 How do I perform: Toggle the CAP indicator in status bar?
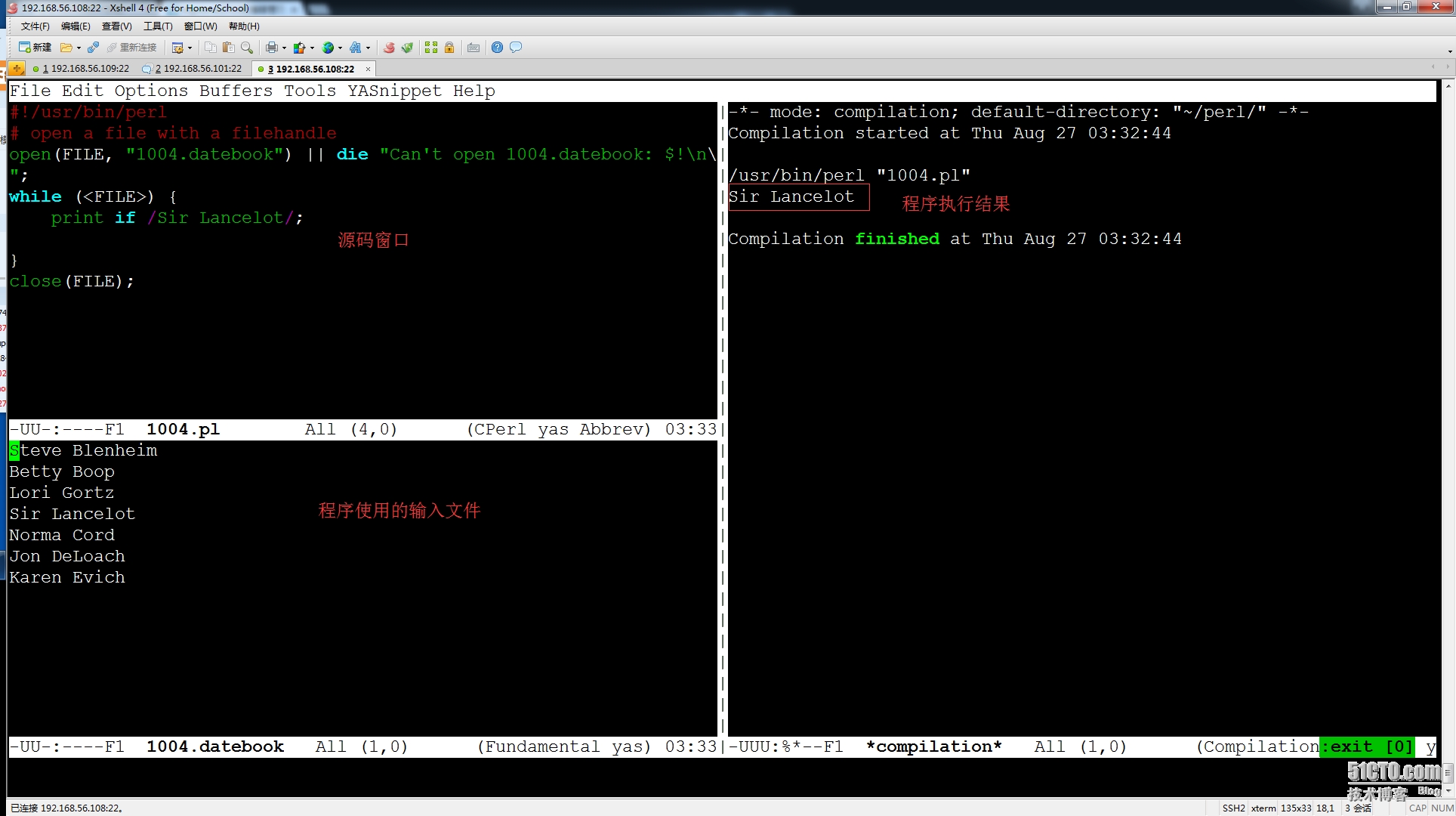point(1418,808)
